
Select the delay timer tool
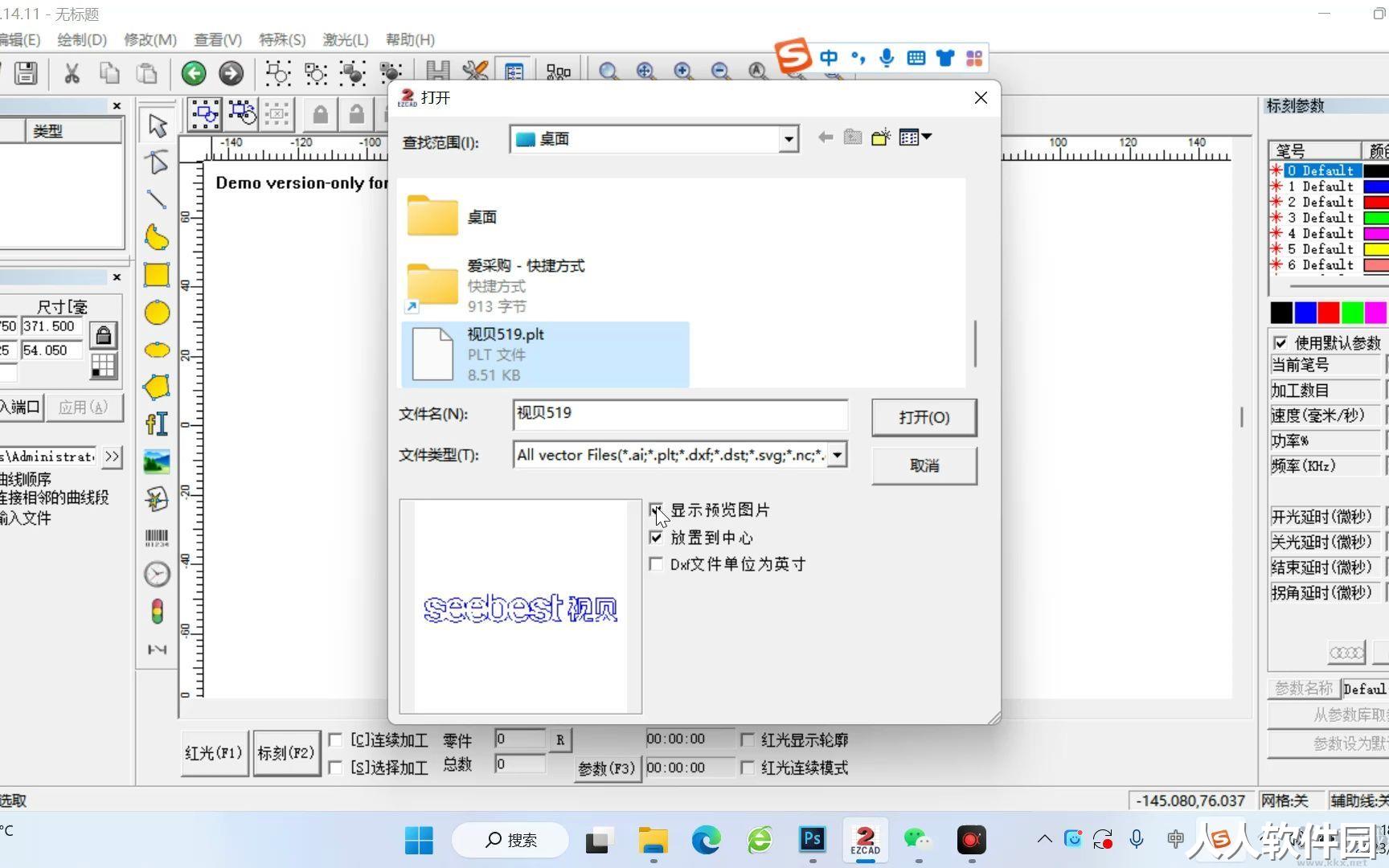coord(157,574)
